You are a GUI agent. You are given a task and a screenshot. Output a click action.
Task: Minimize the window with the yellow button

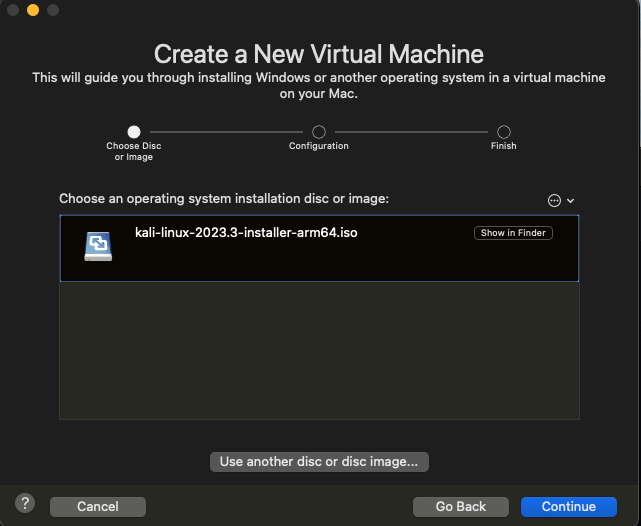(33, 10)
